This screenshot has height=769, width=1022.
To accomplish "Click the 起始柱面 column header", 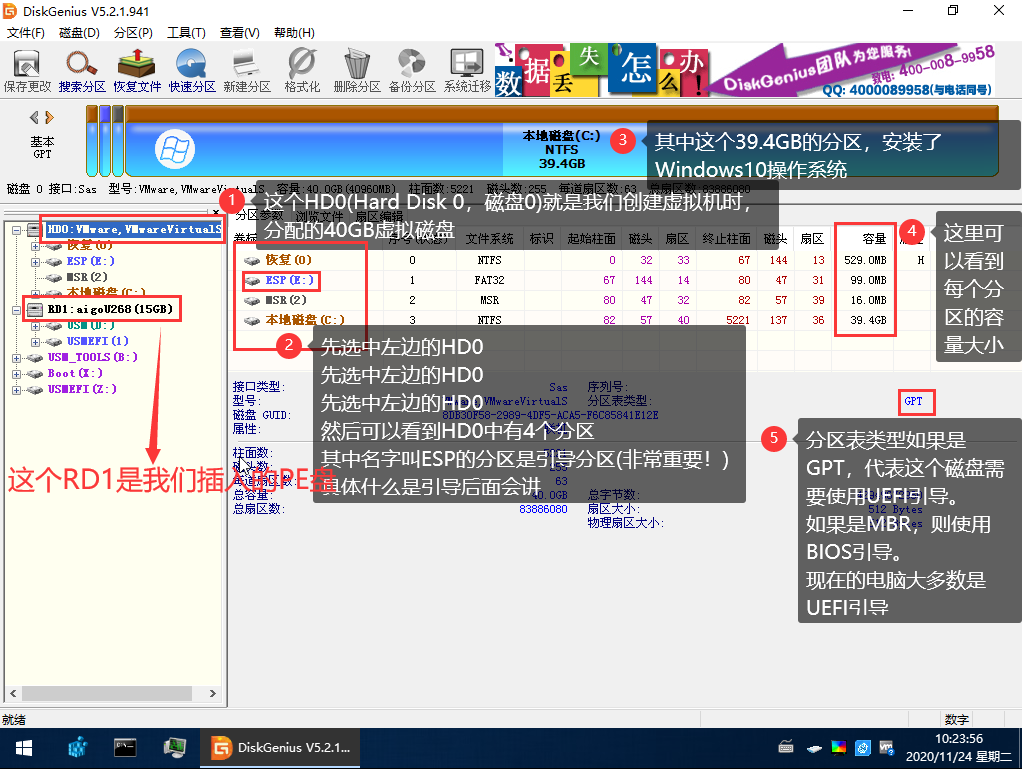I will (591, 239).
